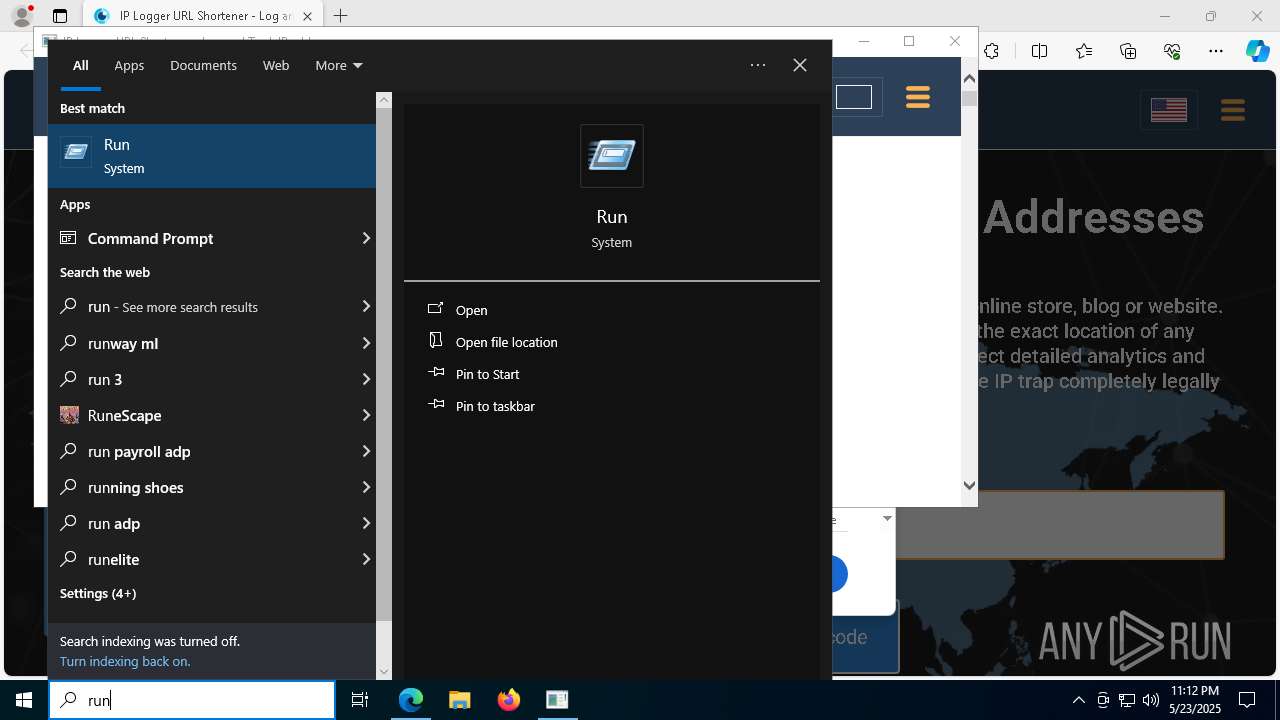Click the Windows Start button
The height and width of the screenshot is (720, 1280).
[x=24, y=700]
